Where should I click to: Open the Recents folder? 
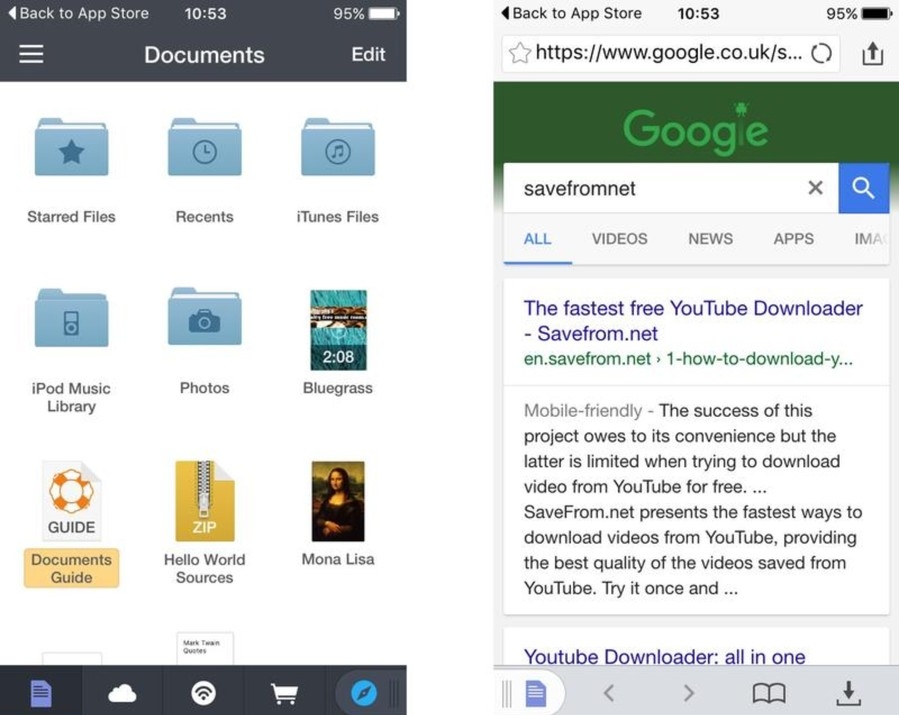(x=205, y=147)
